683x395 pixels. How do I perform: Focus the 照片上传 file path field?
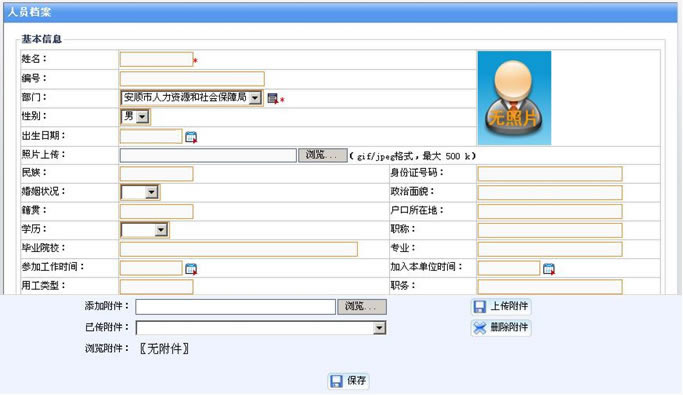[208, 155]
